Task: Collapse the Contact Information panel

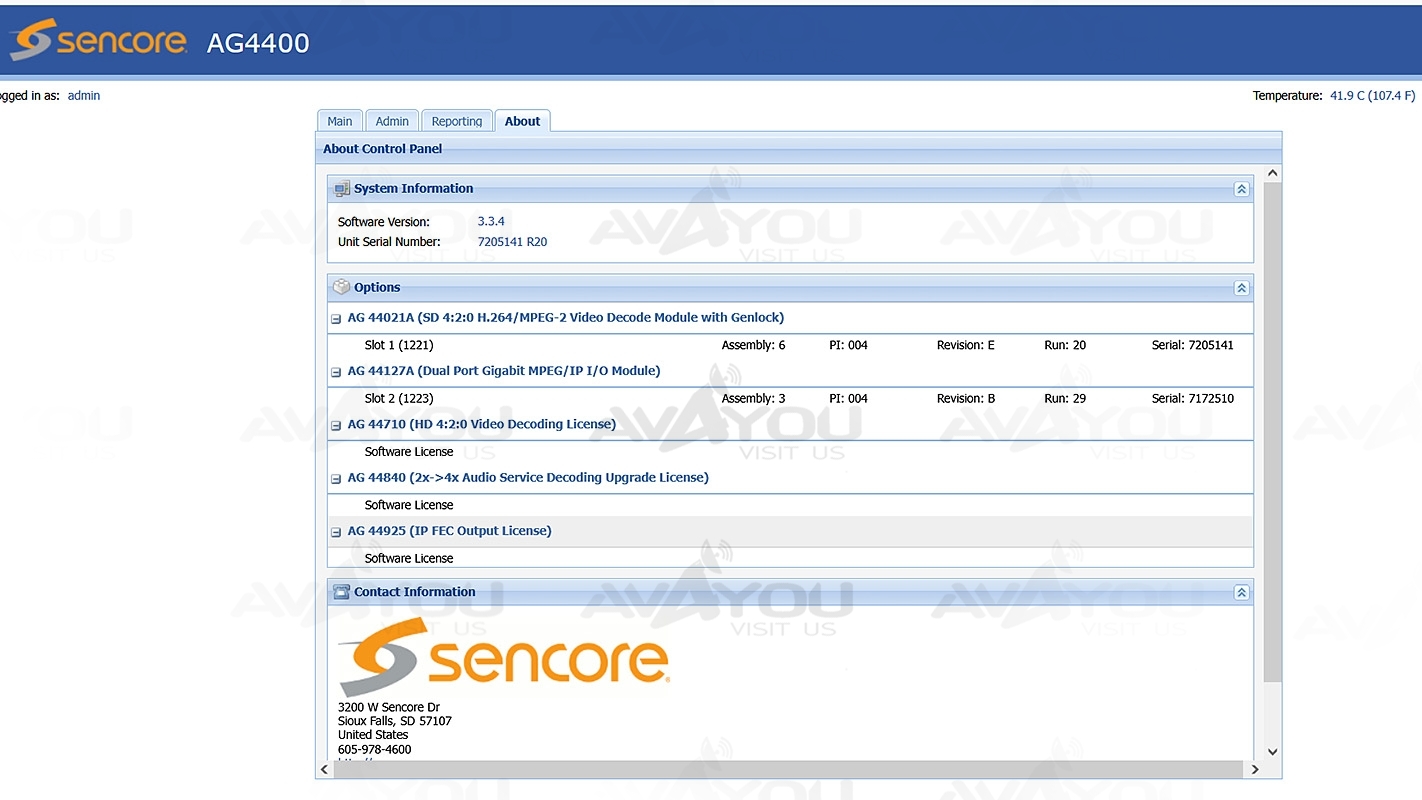Action: click(1241, 593)
